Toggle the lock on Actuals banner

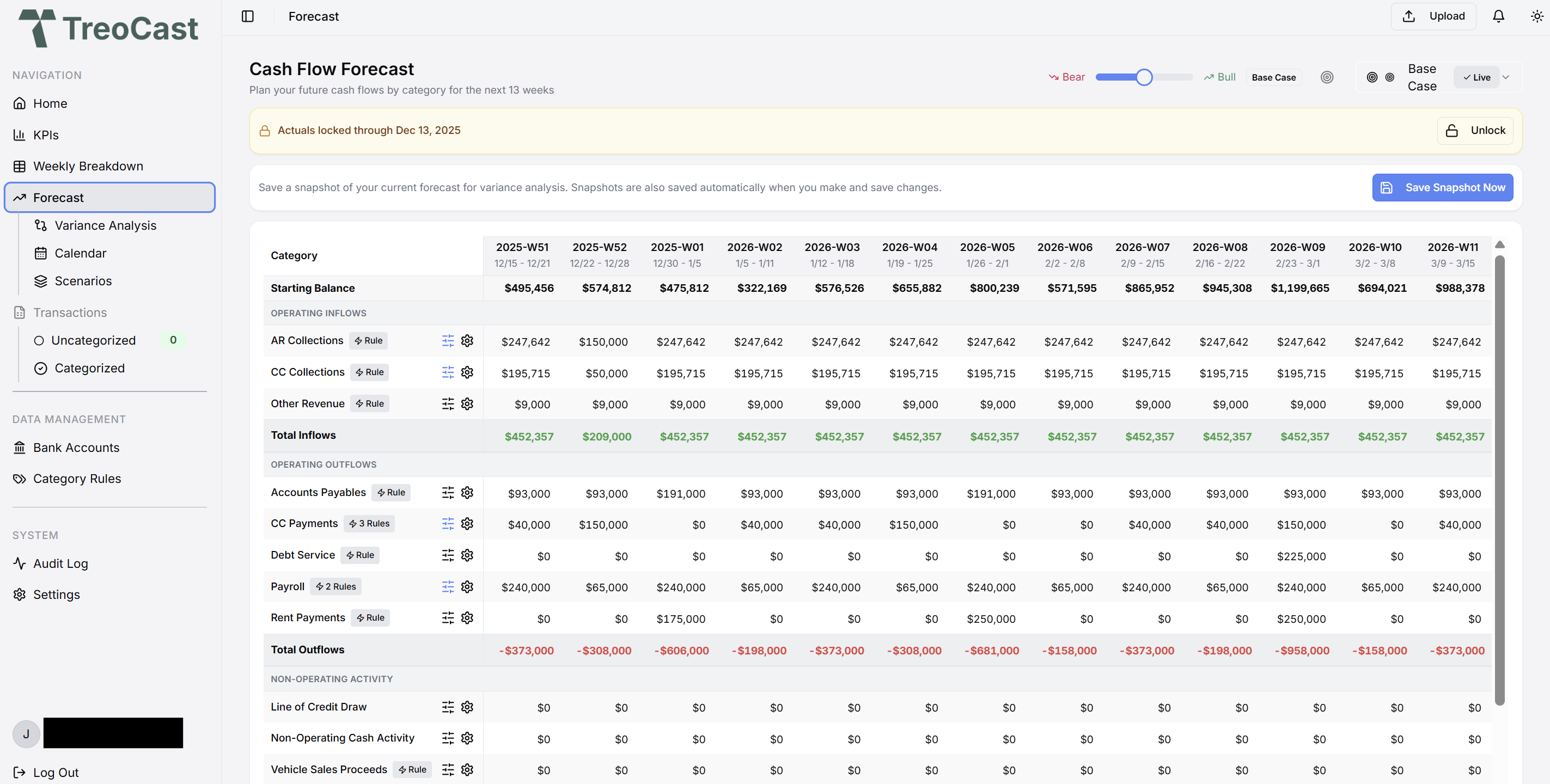(x=1475, y=130)
